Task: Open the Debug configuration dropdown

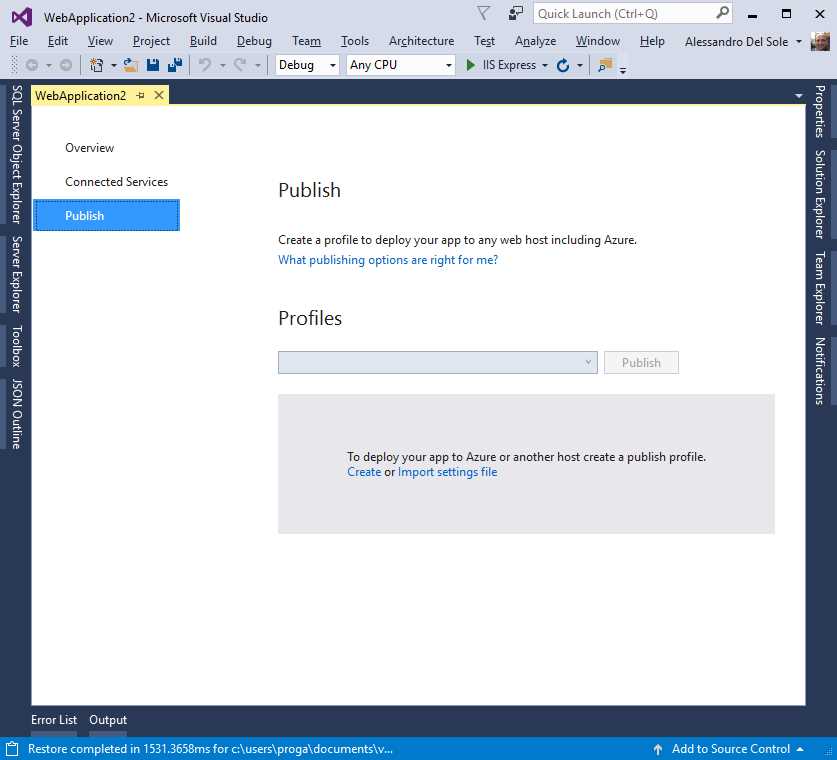Action: [x=333, y=64]
